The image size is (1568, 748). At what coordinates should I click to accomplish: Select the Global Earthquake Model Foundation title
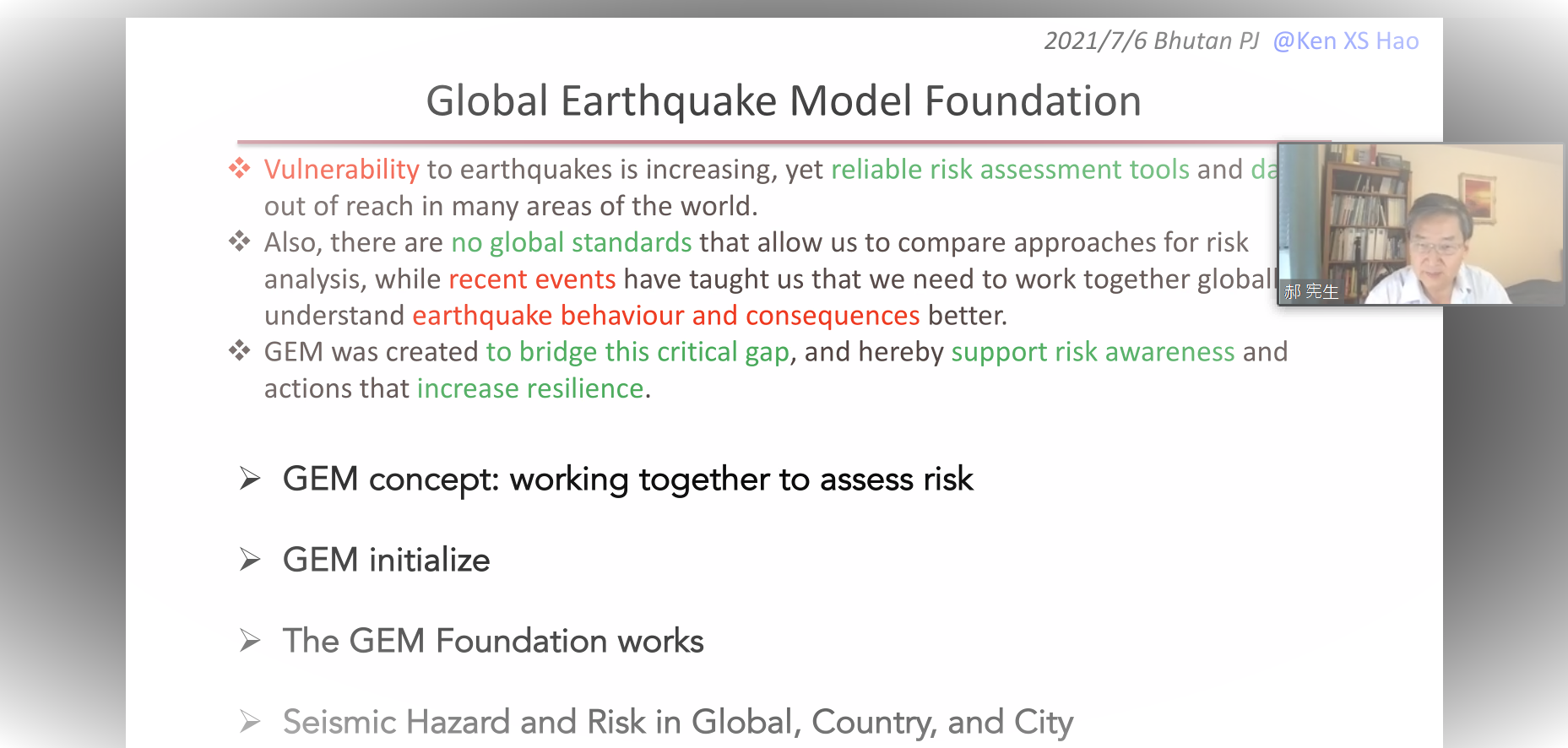[x=784, y=101]
